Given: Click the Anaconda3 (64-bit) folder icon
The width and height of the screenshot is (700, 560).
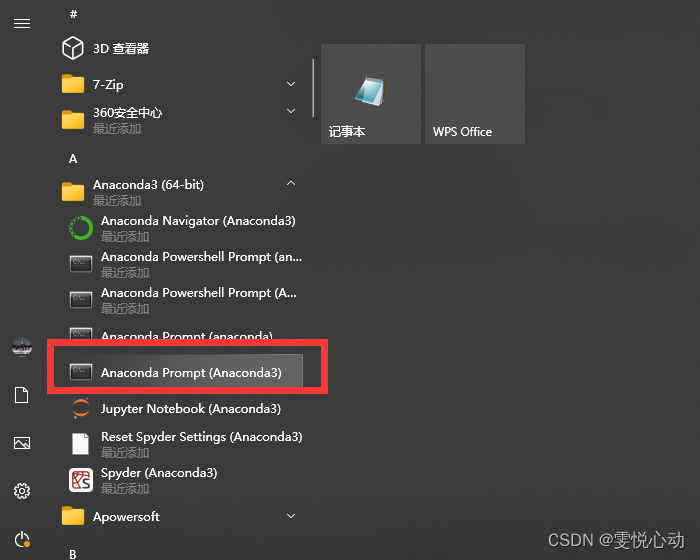Looking at the screenshot, I should pos(73,192).
